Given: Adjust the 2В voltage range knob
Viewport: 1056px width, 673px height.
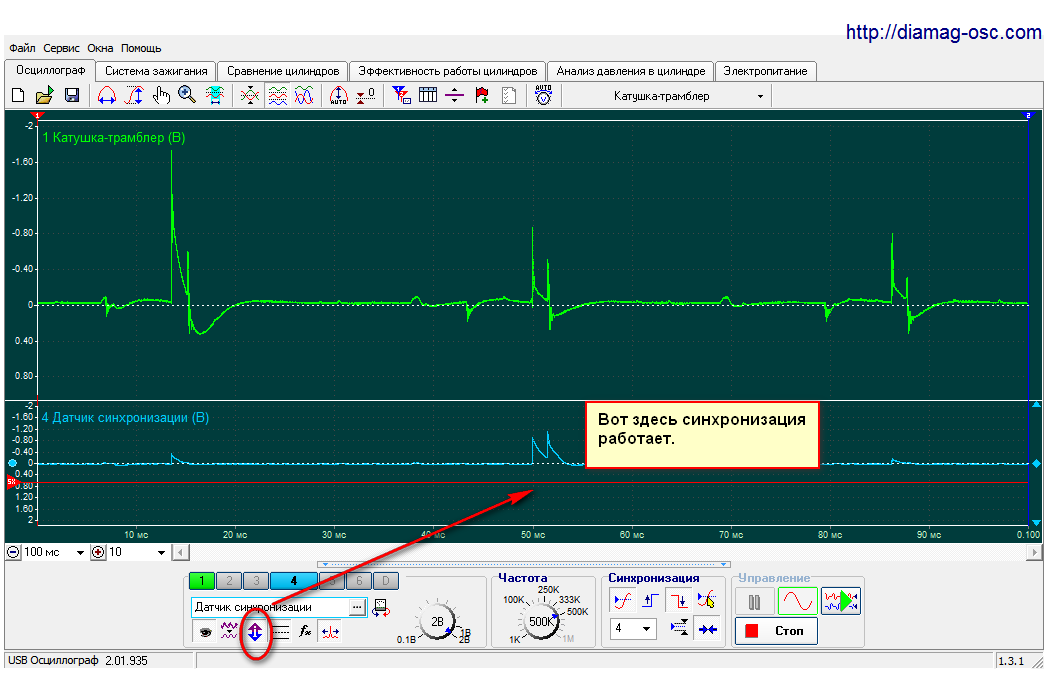Looking at the screenshot, I should (436, 621).
